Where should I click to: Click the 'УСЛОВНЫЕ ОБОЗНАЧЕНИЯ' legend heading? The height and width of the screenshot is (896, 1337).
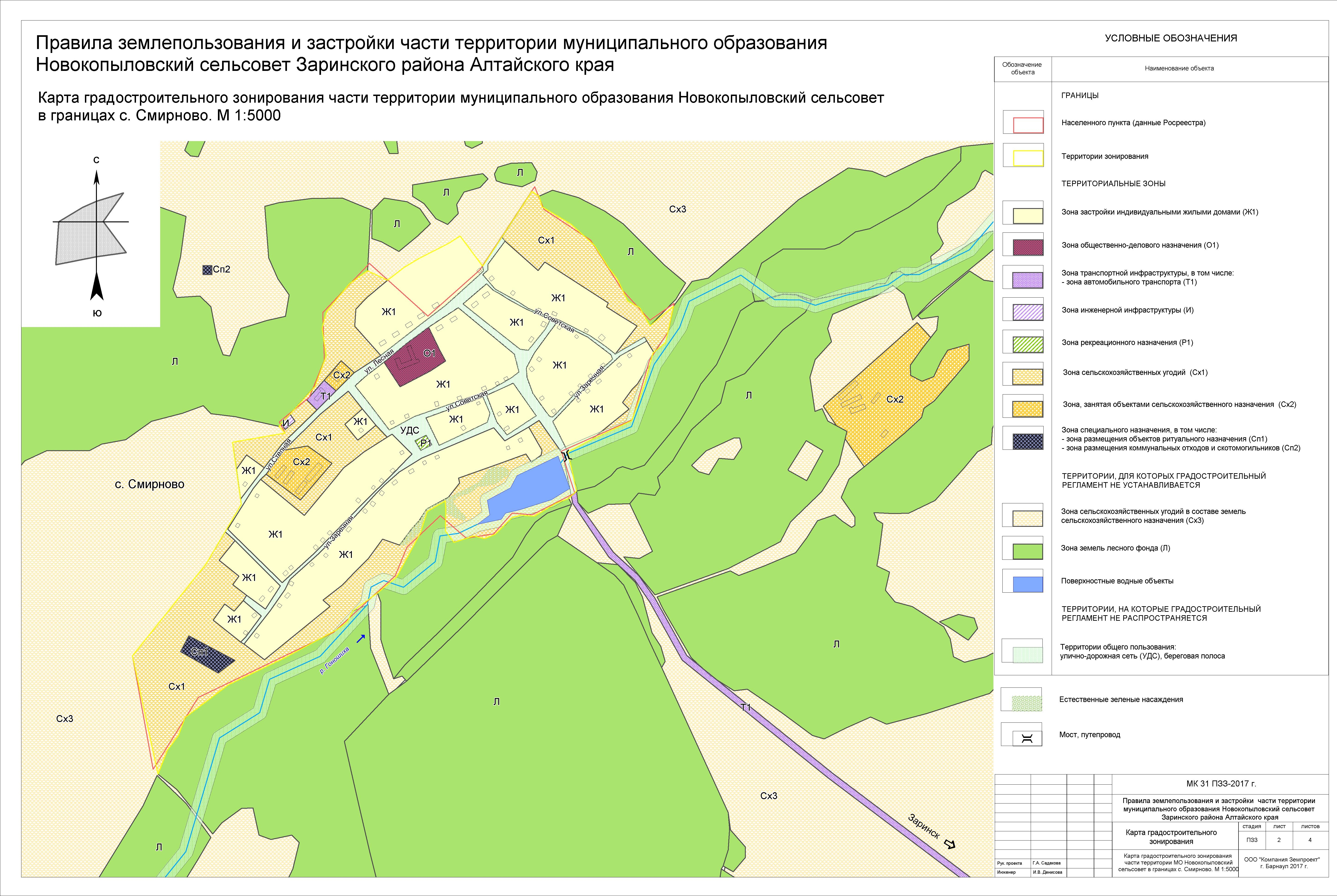click(1171, 38)
